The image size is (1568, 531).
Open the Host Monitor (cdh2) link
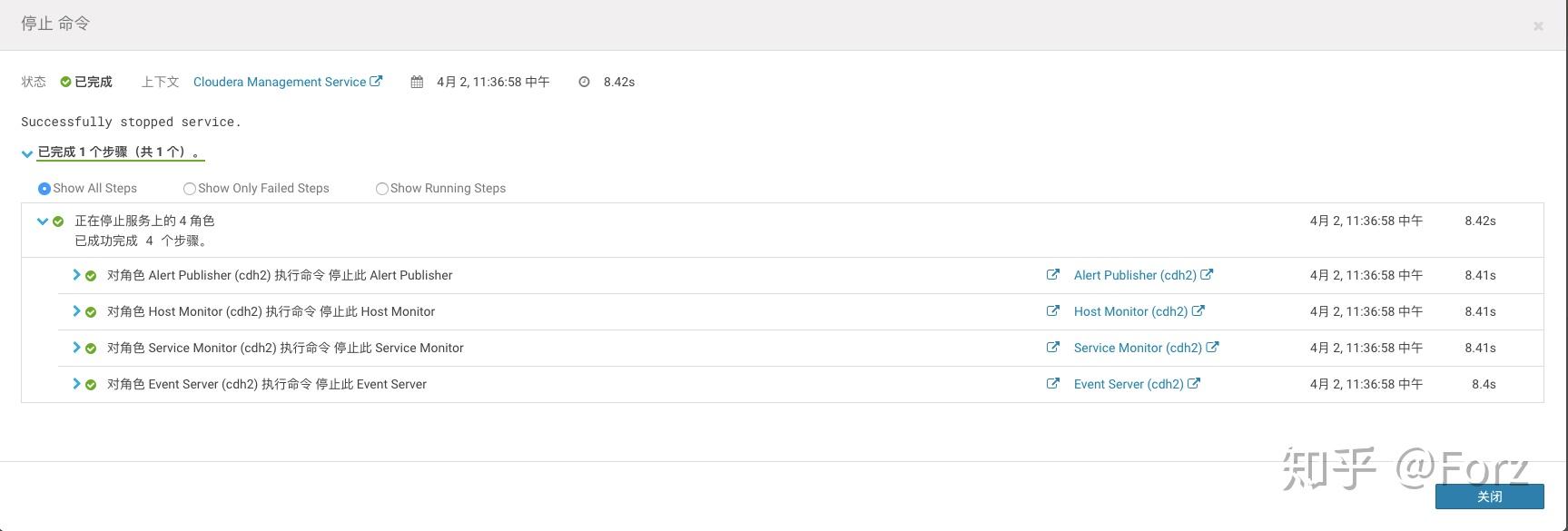point(1130,311)
